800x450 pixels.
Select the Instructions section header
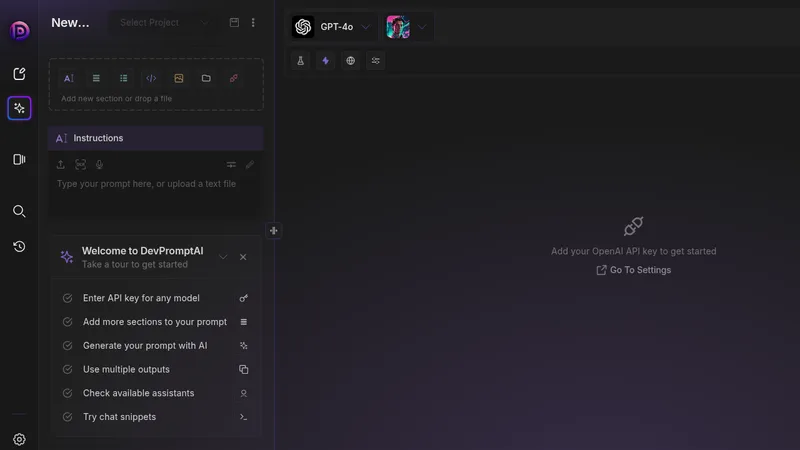156,138
